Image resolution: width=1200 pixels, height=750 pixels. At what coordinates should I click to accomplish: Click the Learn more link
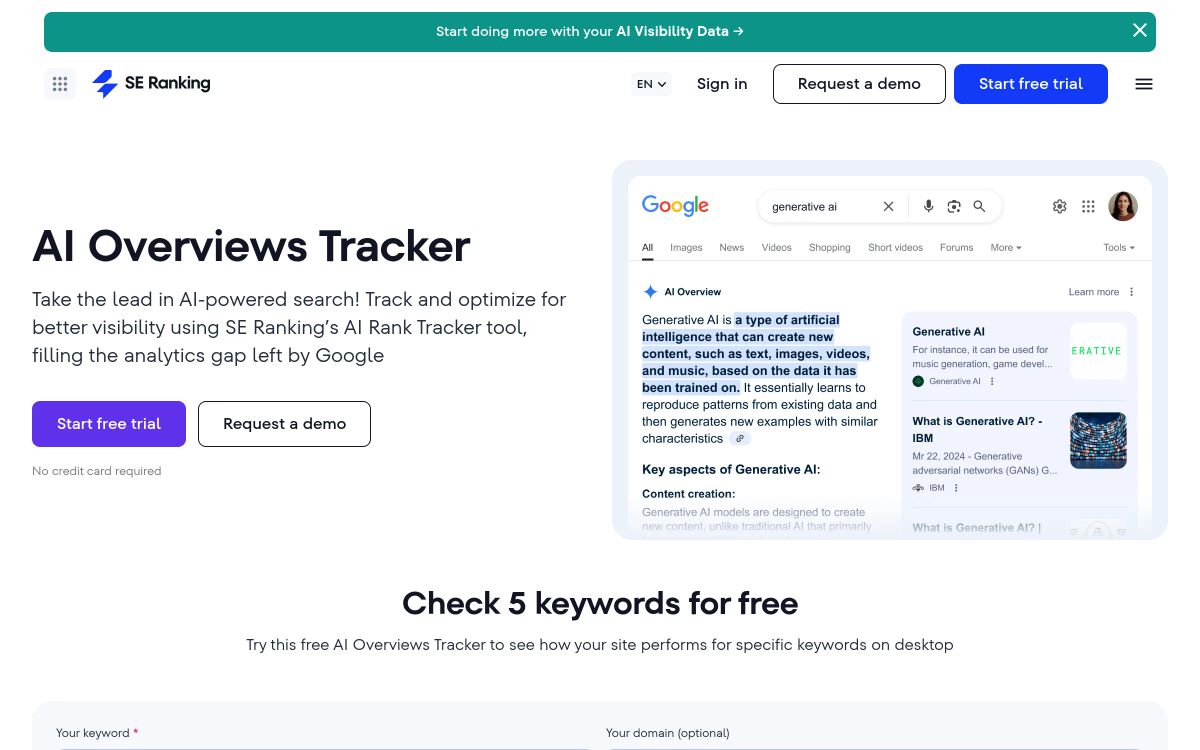pyautogui.click(x=1094, y=292)
